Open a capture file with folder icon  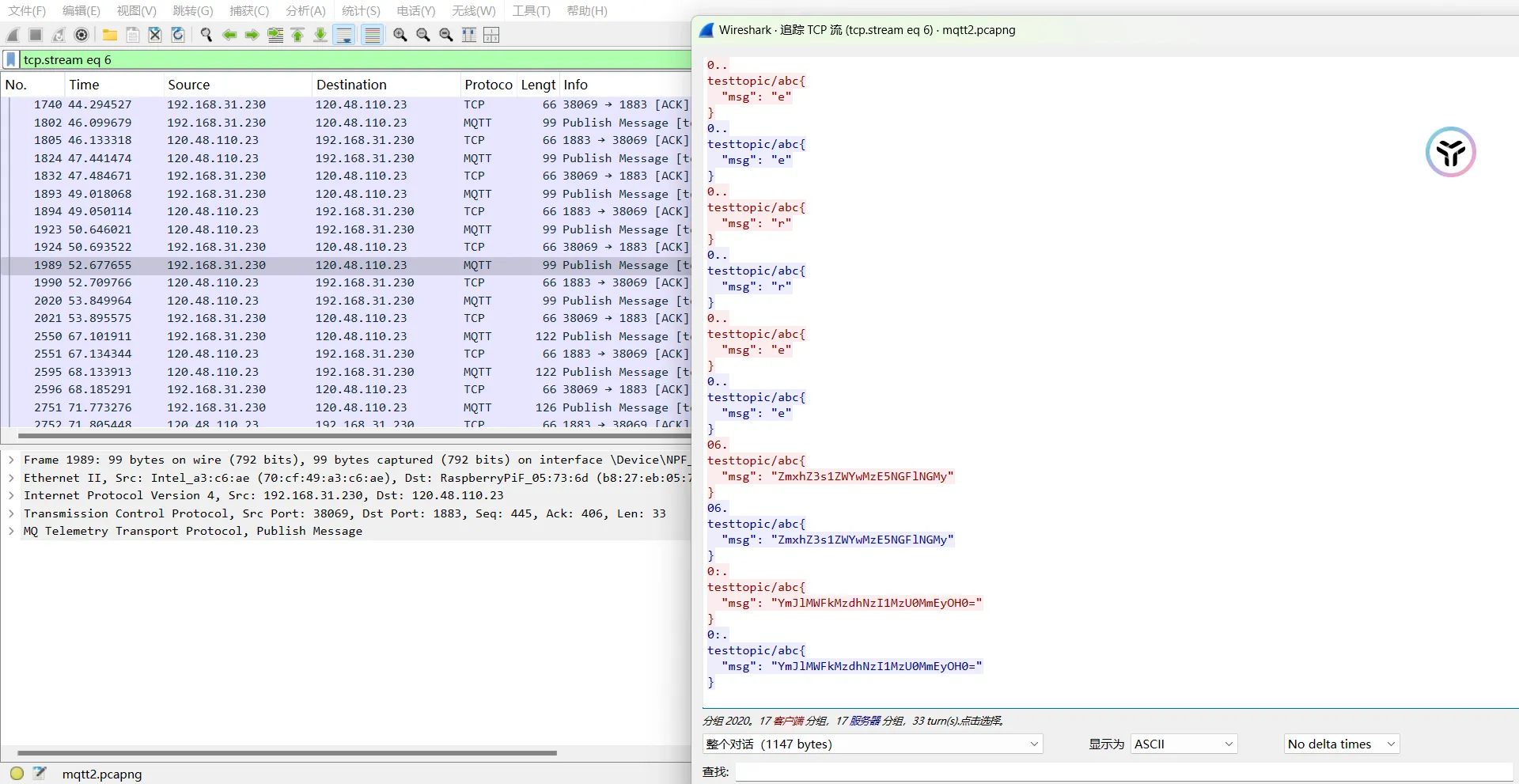pos(110,35)
